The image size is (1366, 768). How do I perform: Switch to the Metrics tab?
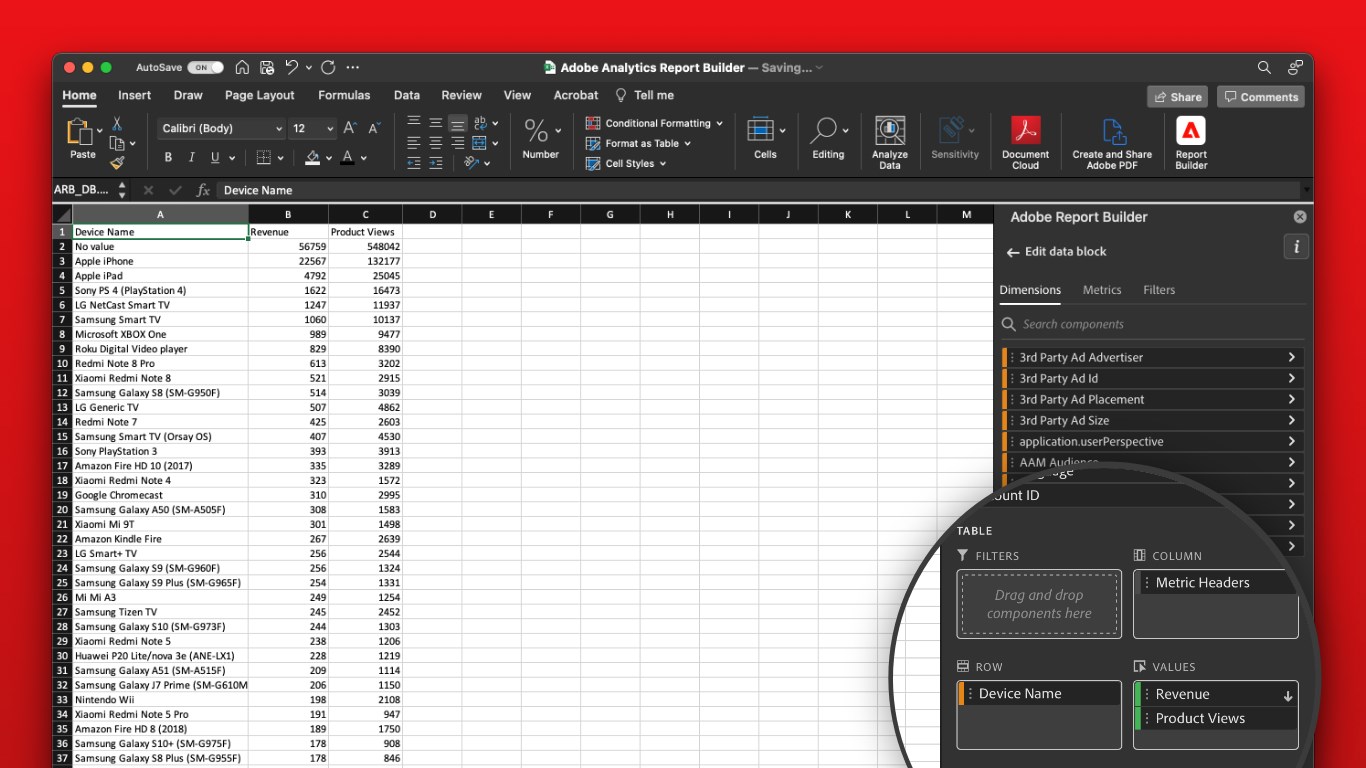click(x=1101, y=290)
